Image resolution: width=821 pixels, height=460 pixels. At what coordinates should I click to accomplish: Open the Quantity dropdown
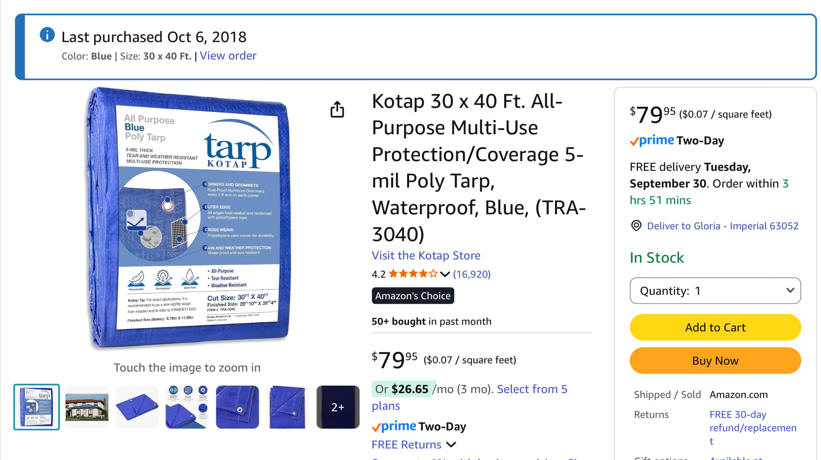point(715,291)
